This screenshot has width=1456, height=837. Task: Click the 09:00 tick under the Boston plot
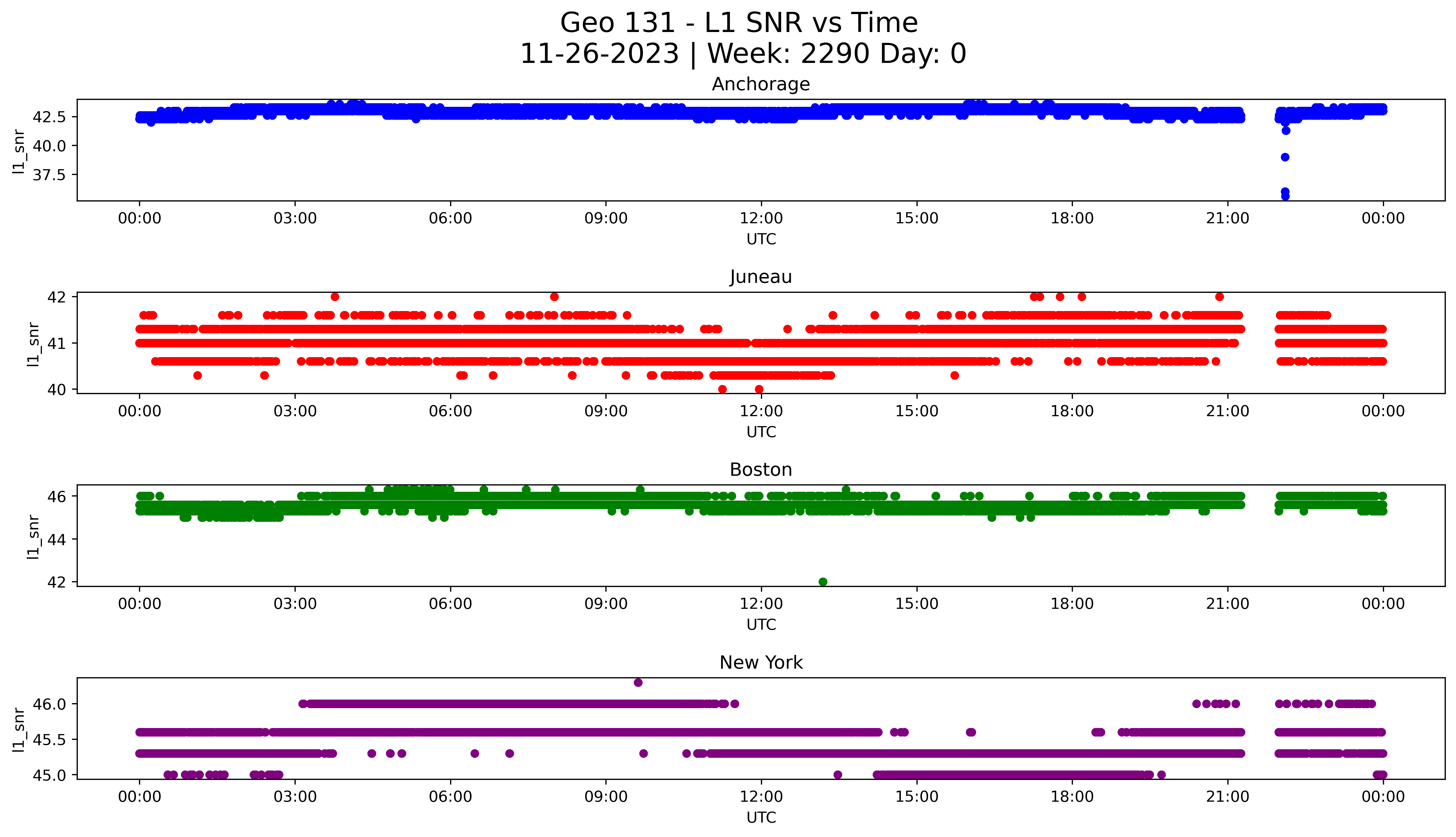[606, 604]
